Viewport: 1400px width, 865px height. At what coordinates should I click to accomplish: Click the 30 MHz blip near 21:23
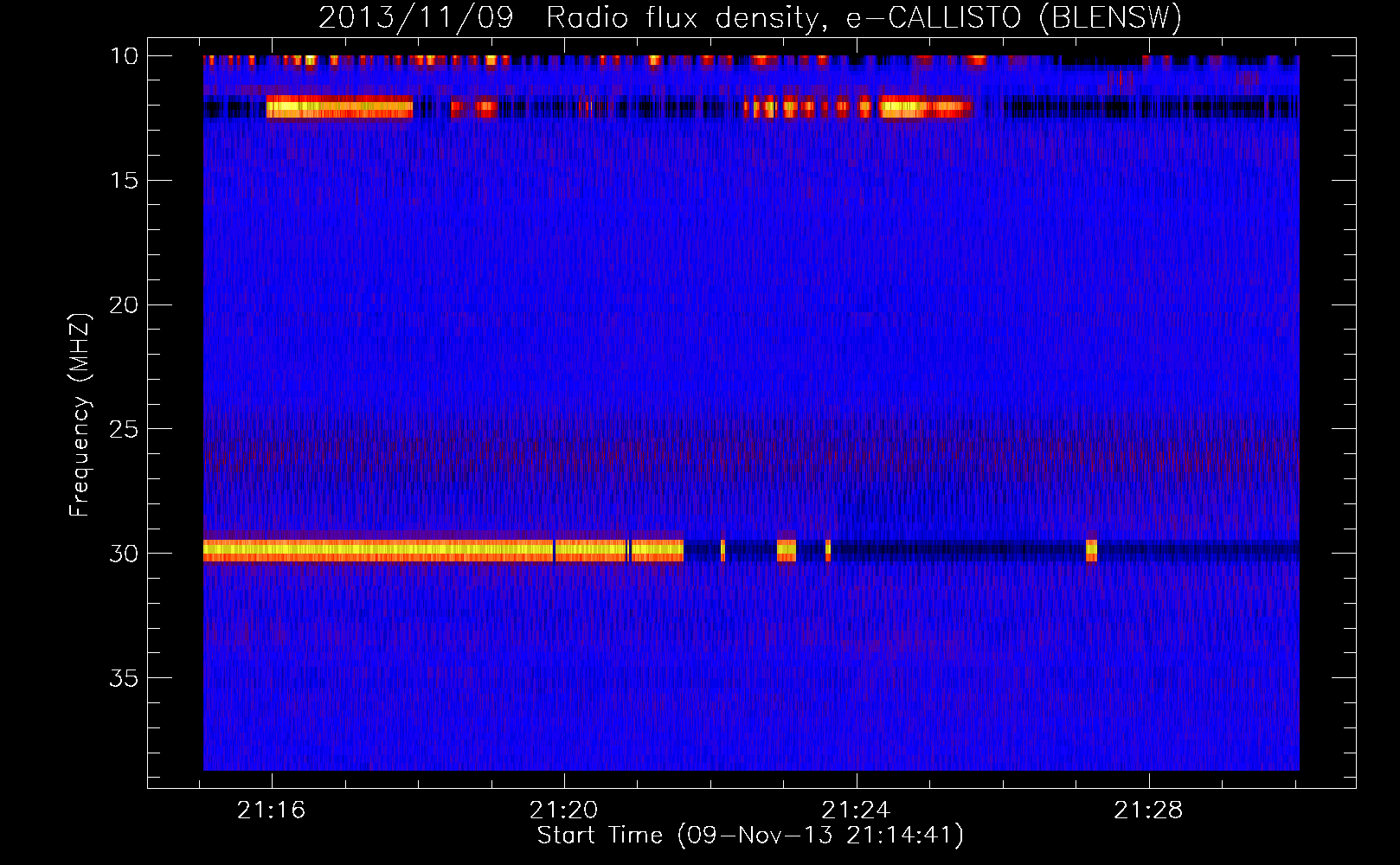point(786,550)
